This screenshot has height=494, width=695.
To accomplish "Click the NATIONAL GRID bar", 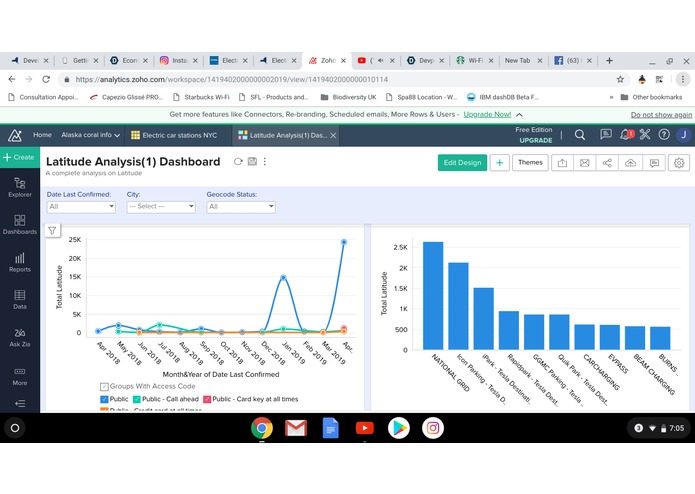I will [x=433, y=296].
